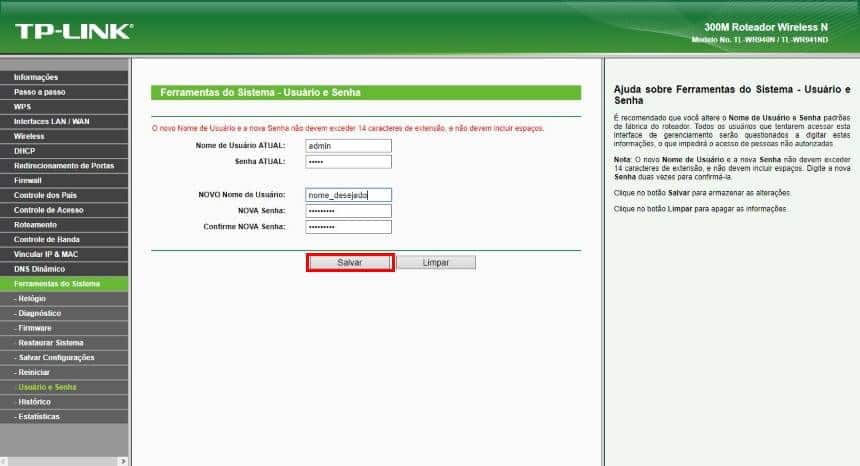
Task: Open Usuário e Senha submenu
Action: (x=64, y=387)
